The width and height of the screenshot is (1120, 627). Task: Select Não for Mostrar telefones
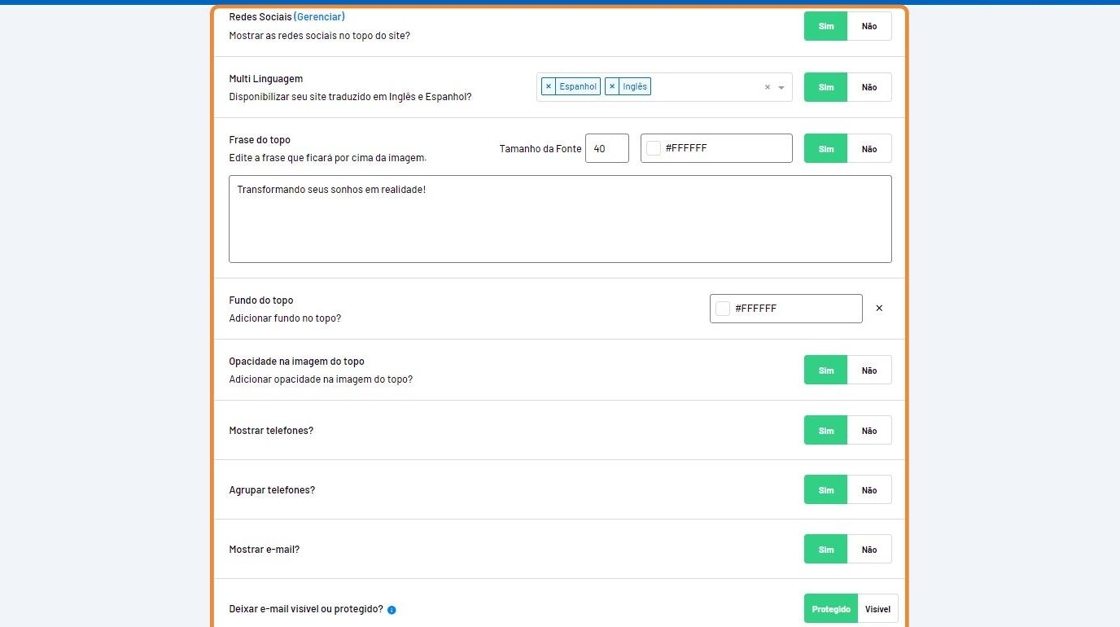coord(869,431)
